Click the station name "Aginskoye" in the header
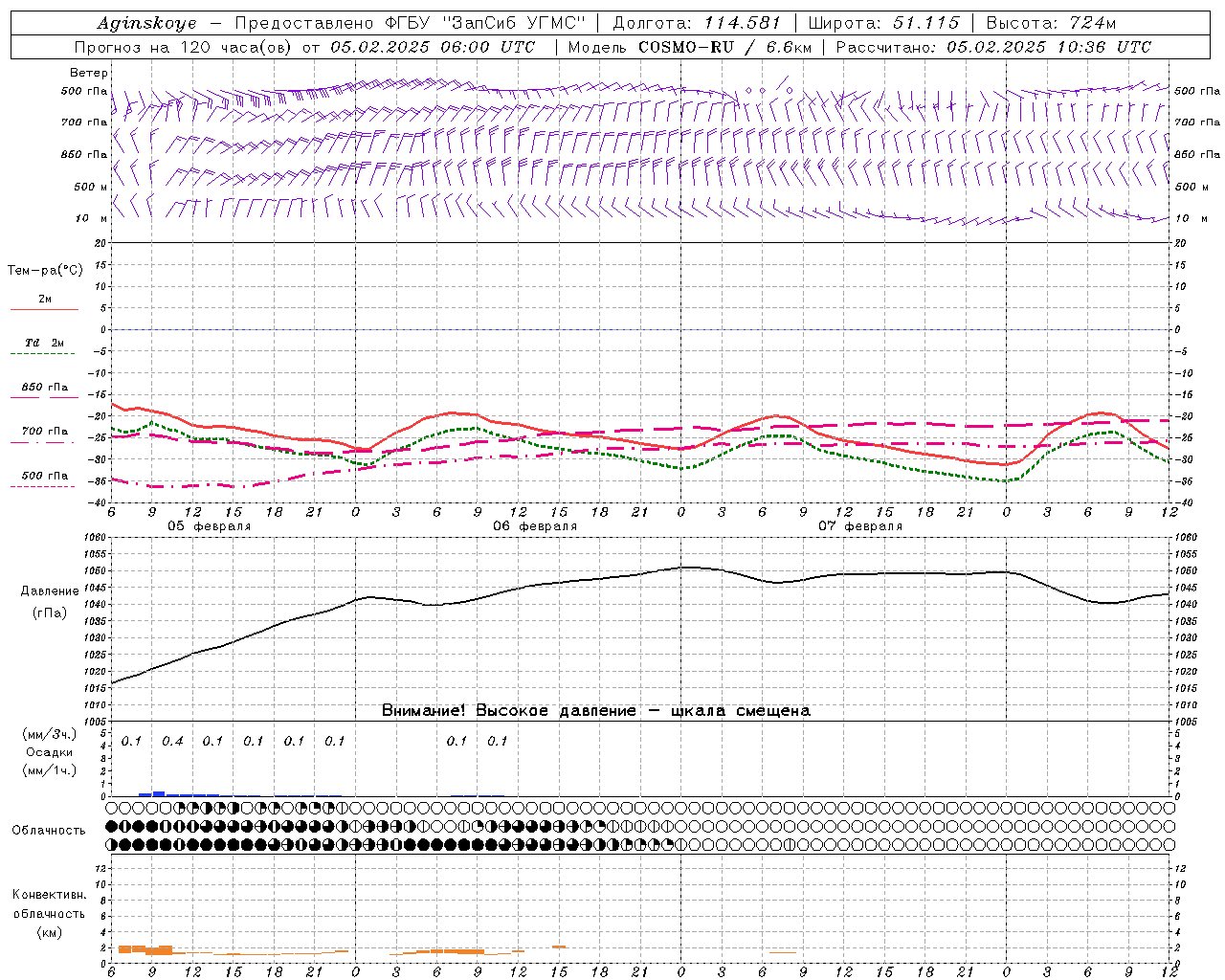 click(x=146, y=23)
